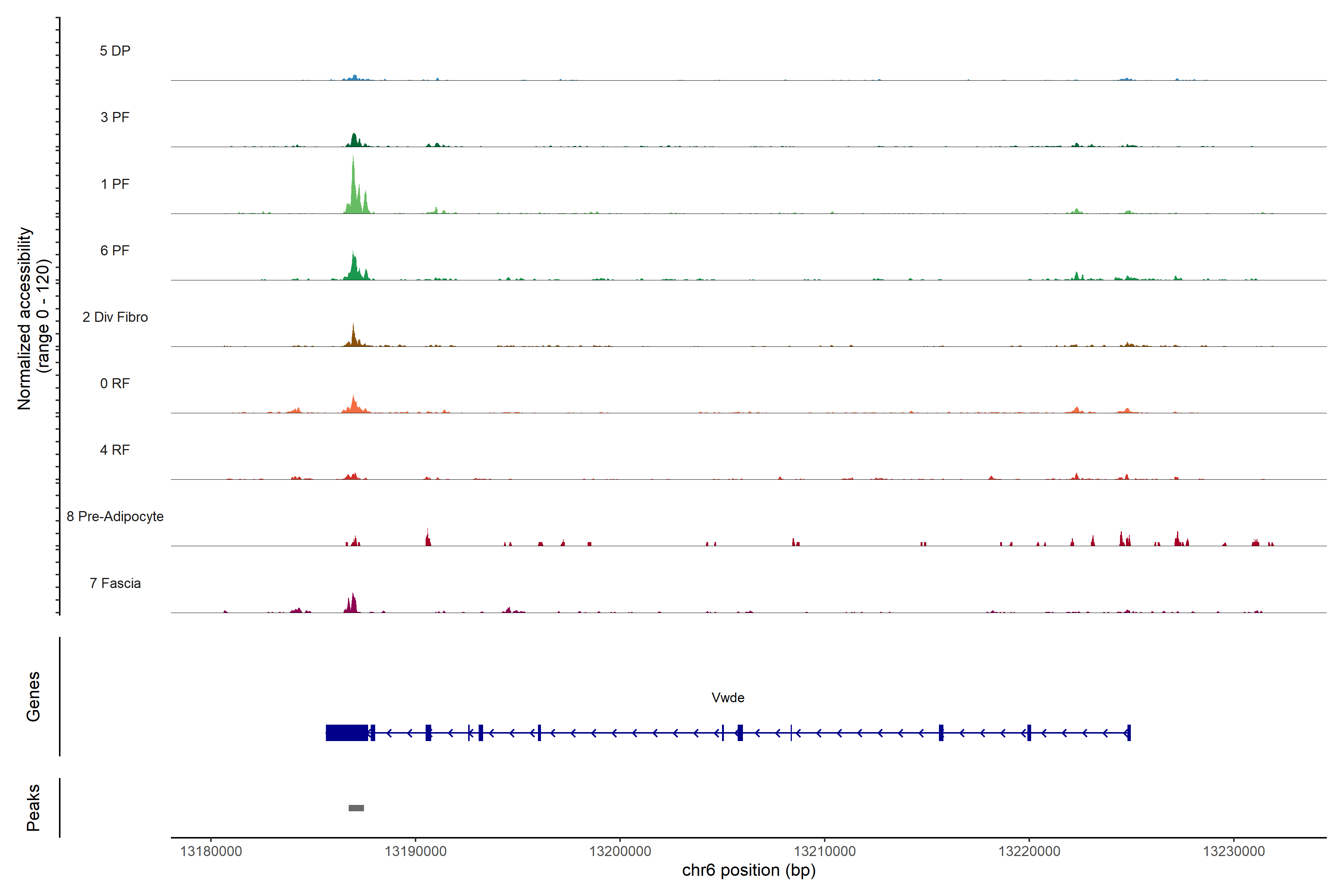The image size is (1344, 896).
Task: Click the 13200000 x-axis tick label
Action: (620, 852)
